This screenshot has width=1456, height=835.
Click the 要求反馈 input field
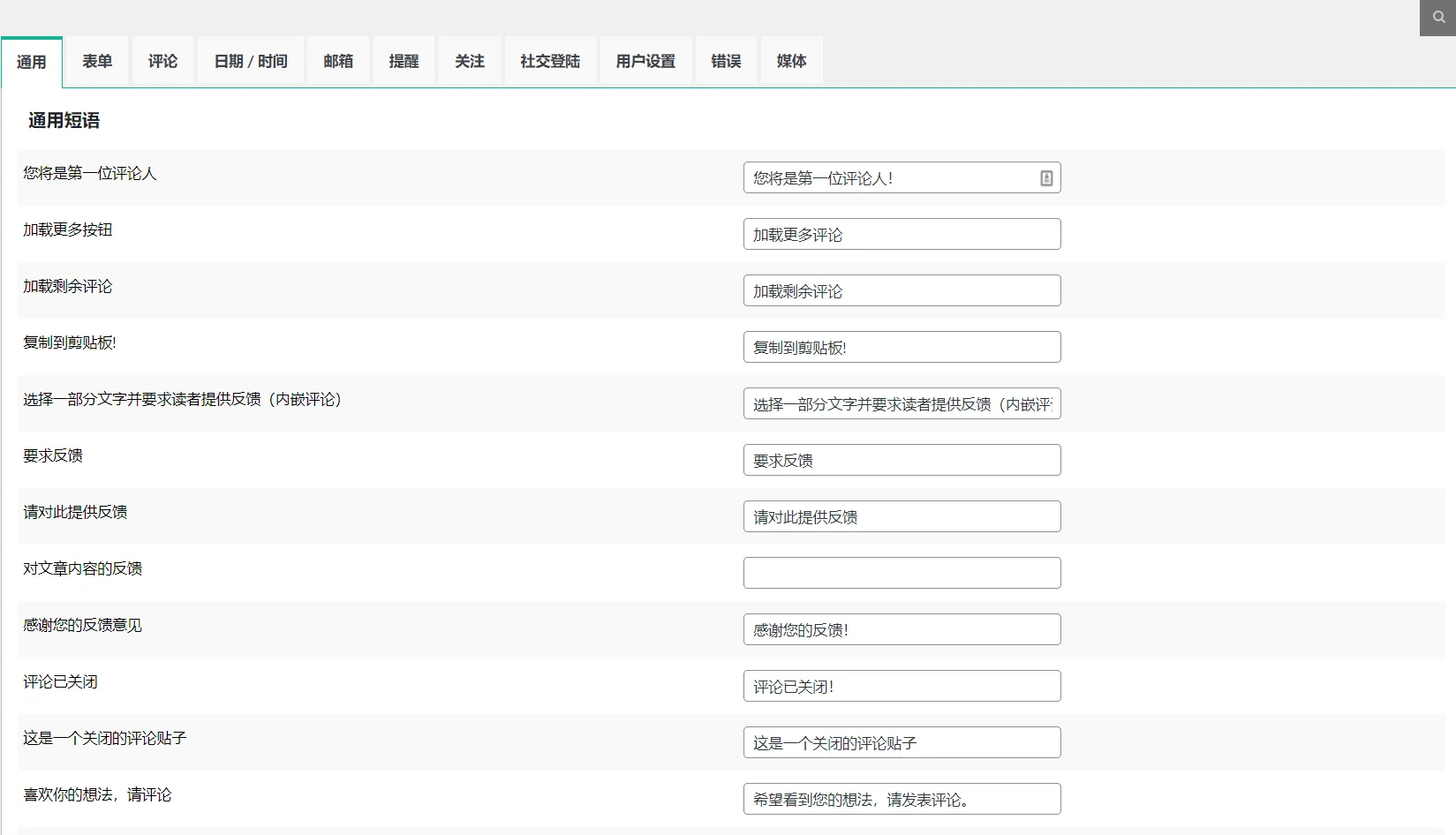tap(902, 460)
